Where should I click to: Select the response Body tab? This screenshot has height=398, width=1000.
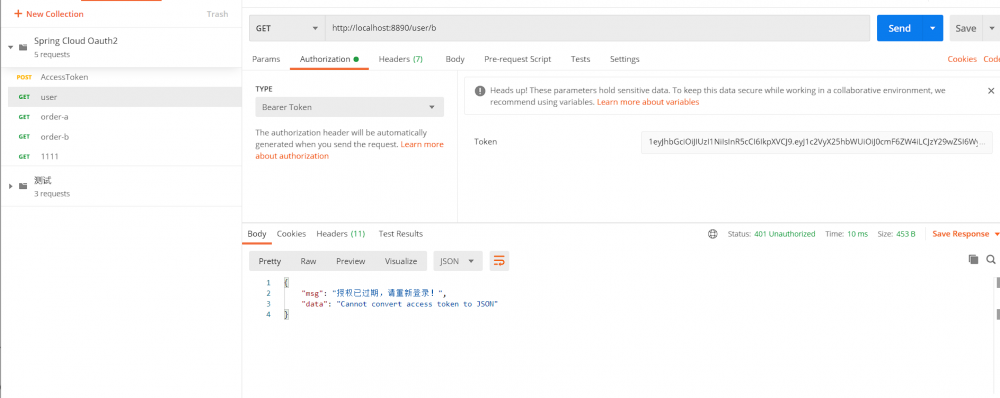coord(257,234)
